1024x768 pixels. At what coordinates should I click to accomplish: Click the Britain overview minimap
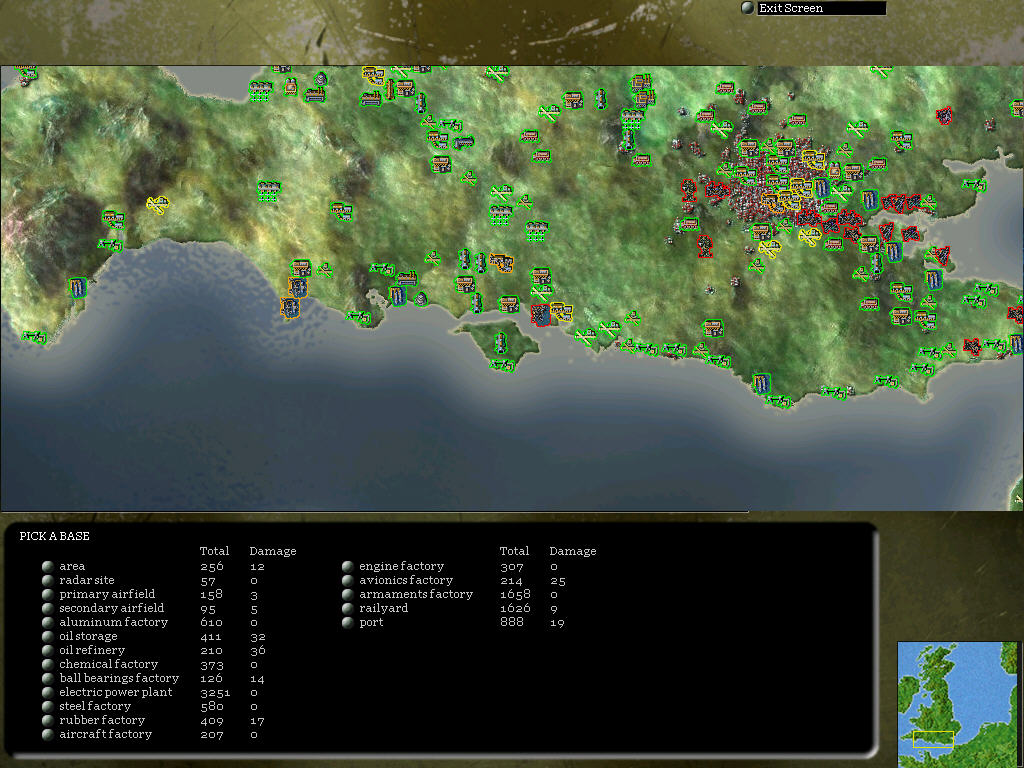coord(957,704)
